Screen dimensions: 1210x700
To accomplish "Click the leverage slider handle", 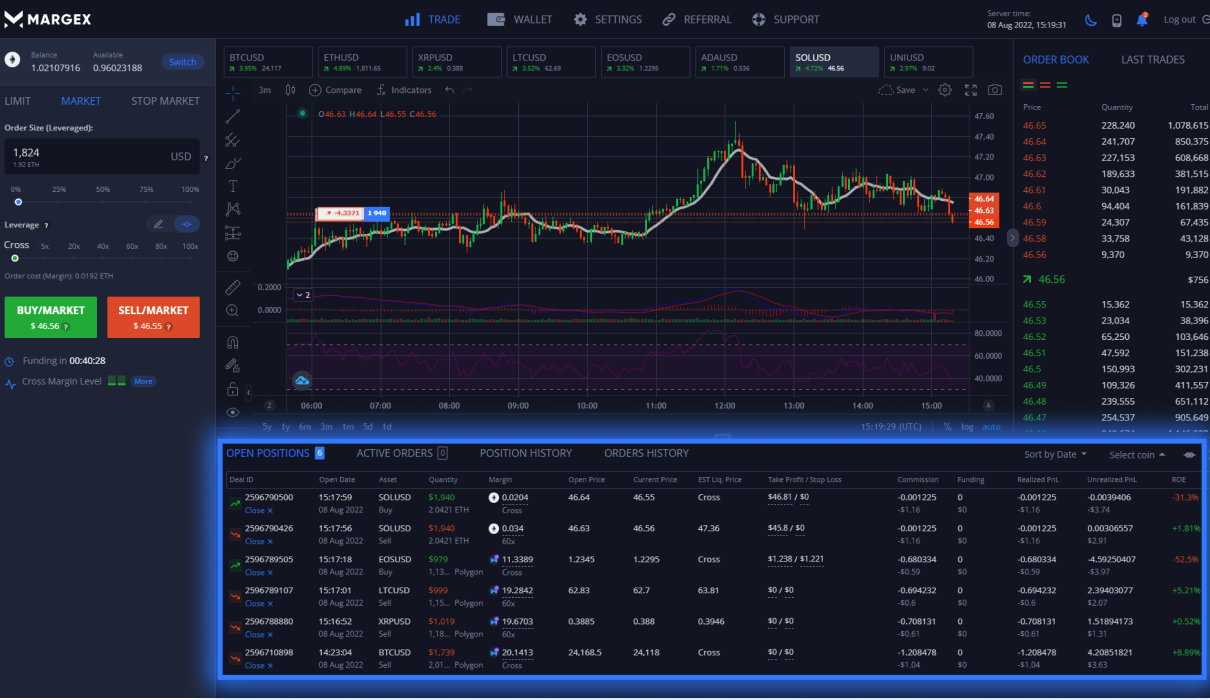I will (x=15, y=258).
